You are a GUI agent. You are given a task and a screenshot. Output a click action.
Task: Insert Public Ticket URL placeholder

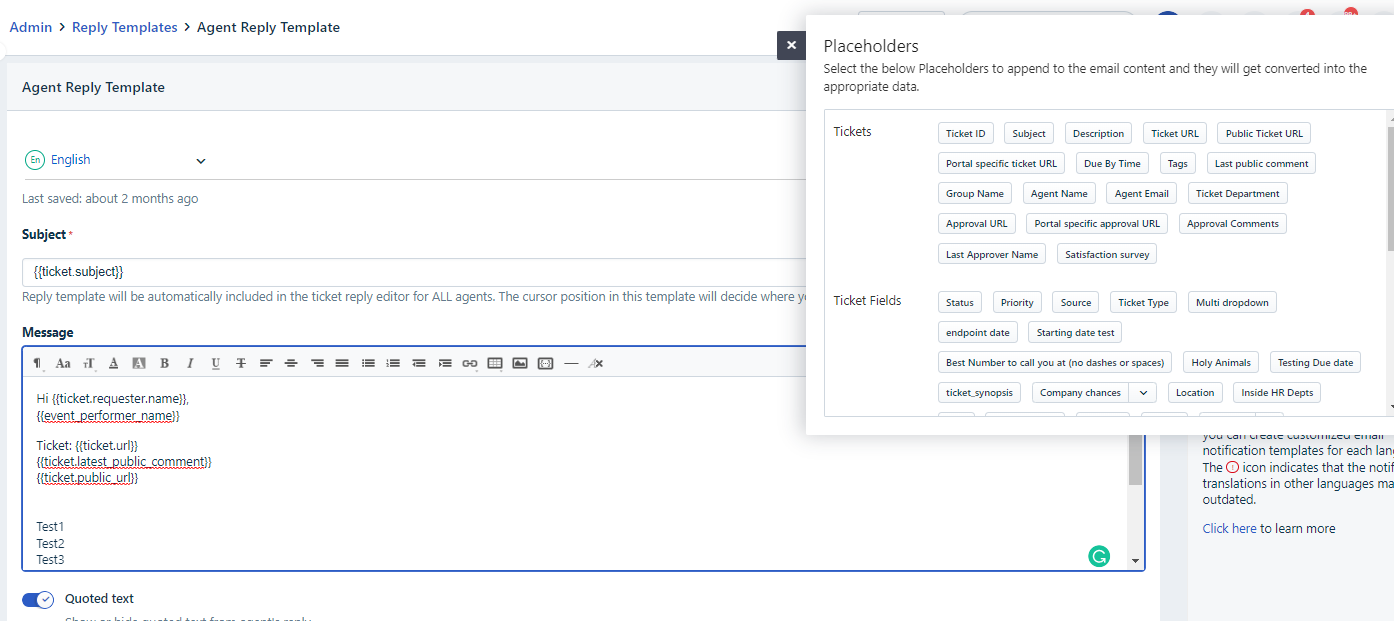point(1264,134)
